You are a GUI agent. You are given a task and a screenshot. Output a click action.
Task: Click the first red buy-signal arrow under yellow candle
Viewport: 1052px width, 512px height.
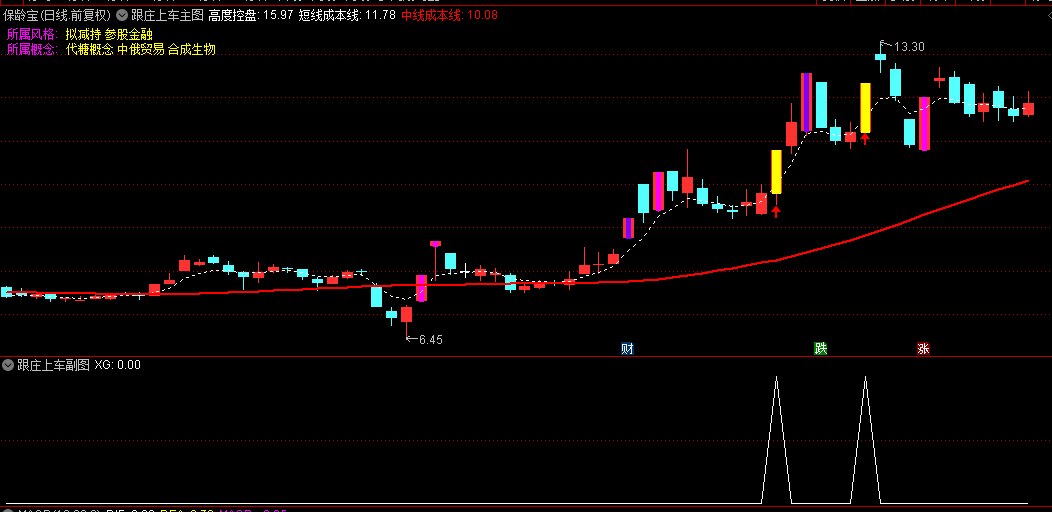coord(776,212)
